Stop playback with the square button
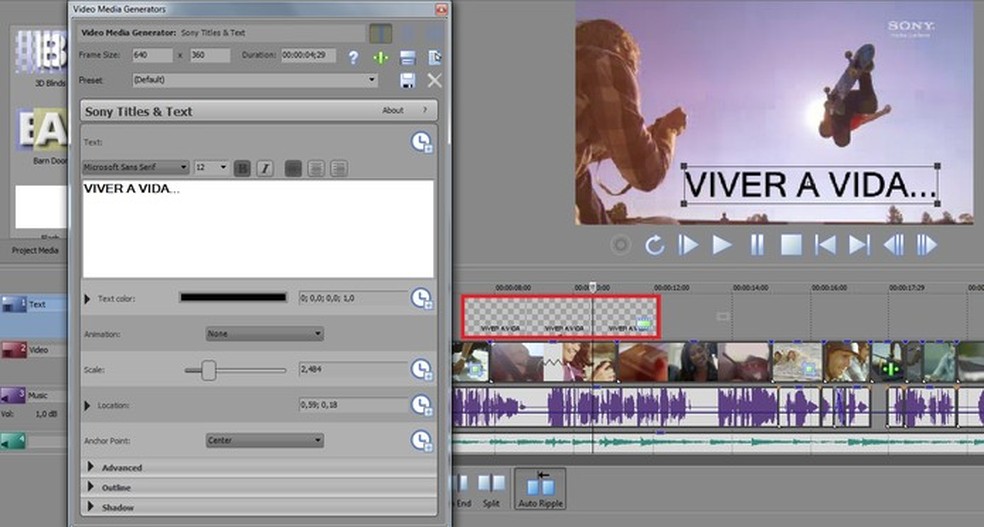 pyautogui.click(x=791, y=245)
